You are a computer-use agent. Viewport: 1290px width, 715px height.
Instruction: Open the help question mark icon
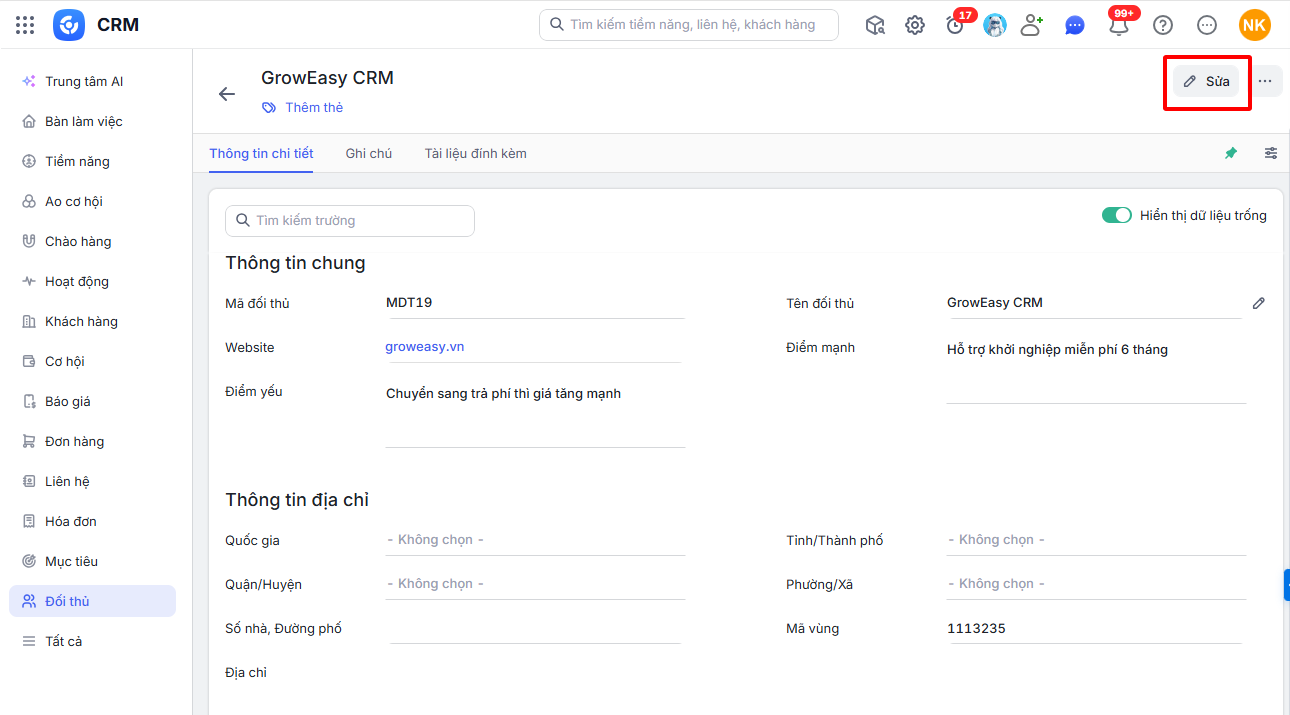tap(1163, 25)
